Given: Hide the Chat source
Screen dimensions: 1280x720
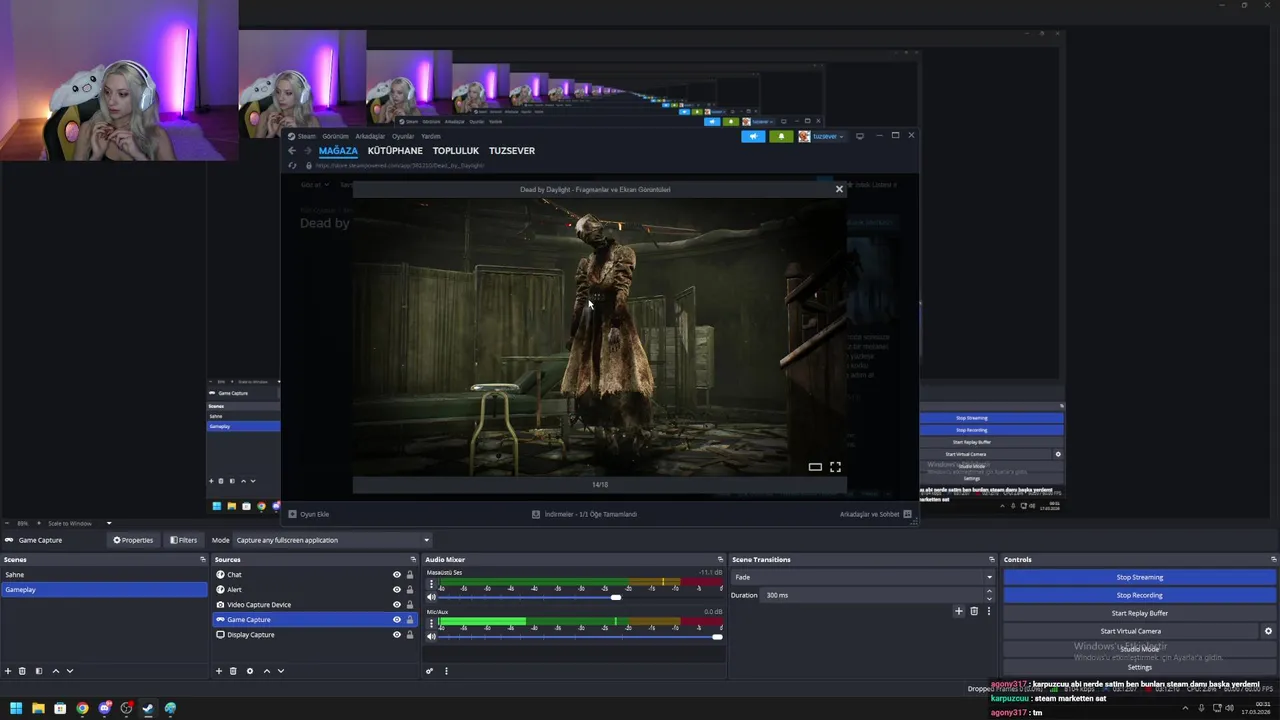Looking at the screenshot, I should [397, 575].
